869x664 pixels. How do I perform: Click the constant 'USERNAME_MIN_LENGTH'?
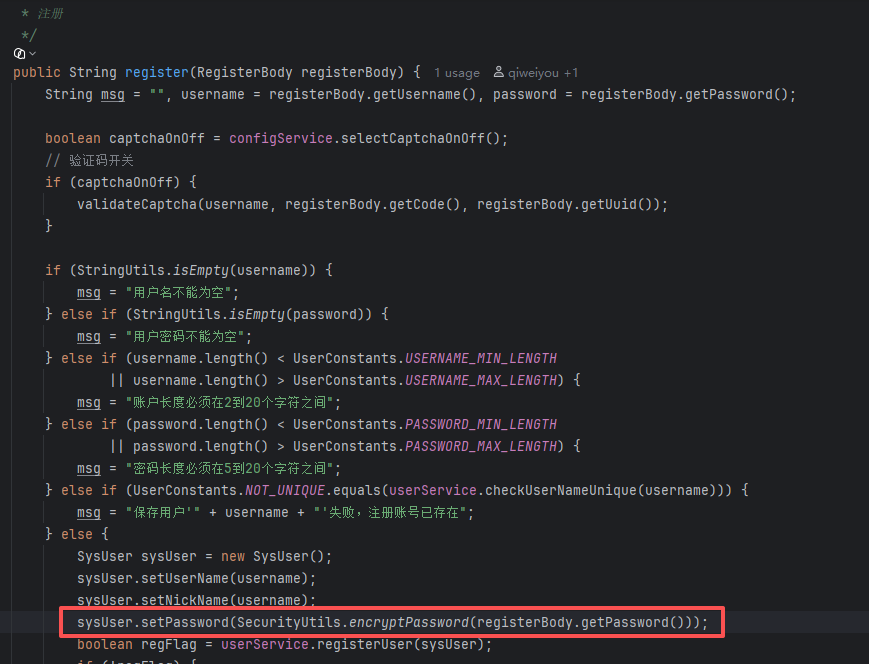point(481,359)
